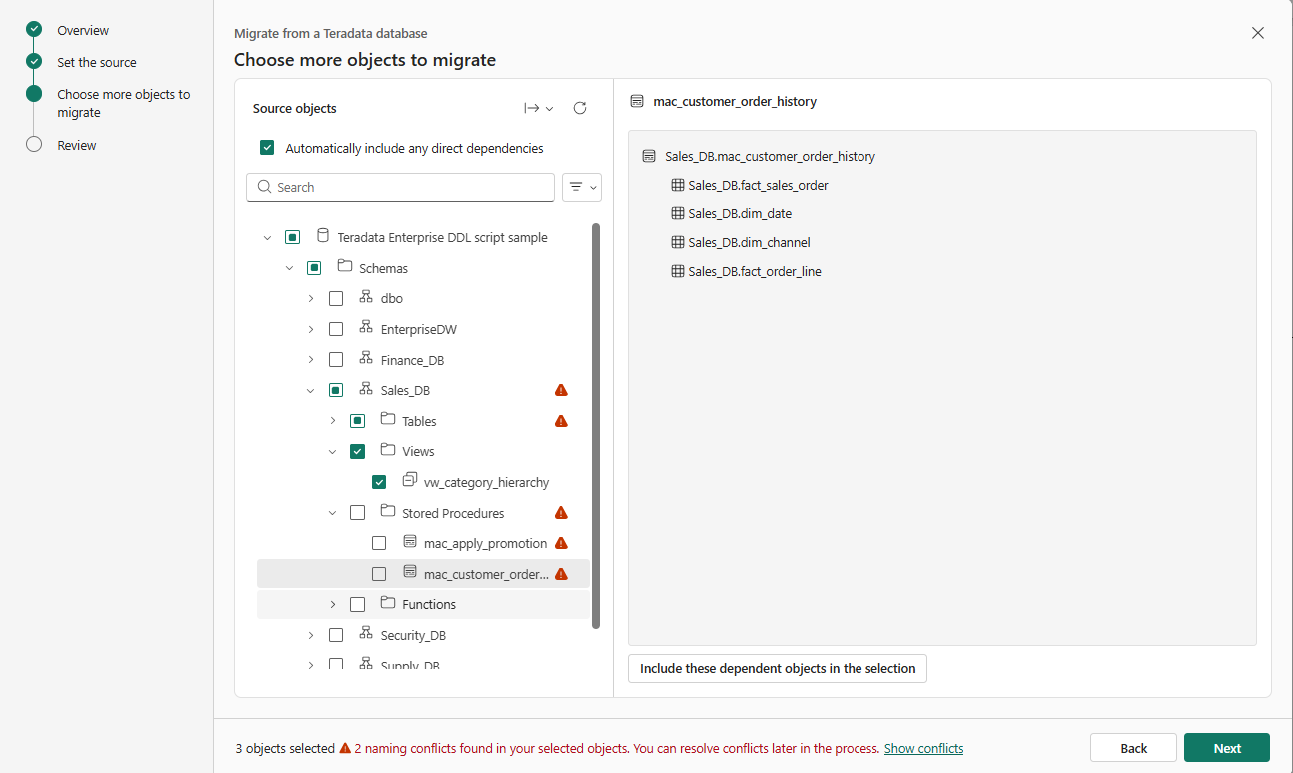Viewport: 1293px width, 773px height.
Task: Open the expand/collapse tree options icon
Action: (x=539, y=108)
